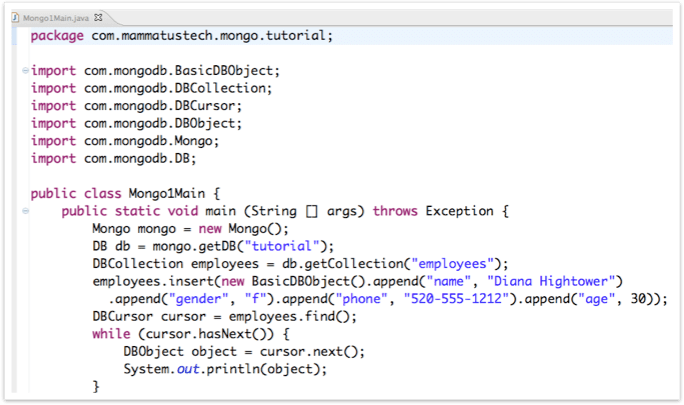The height and width of the screenshot is (405, 684).
Task: Click the public class Mongo1Main declaration
Action: (125, 193)
